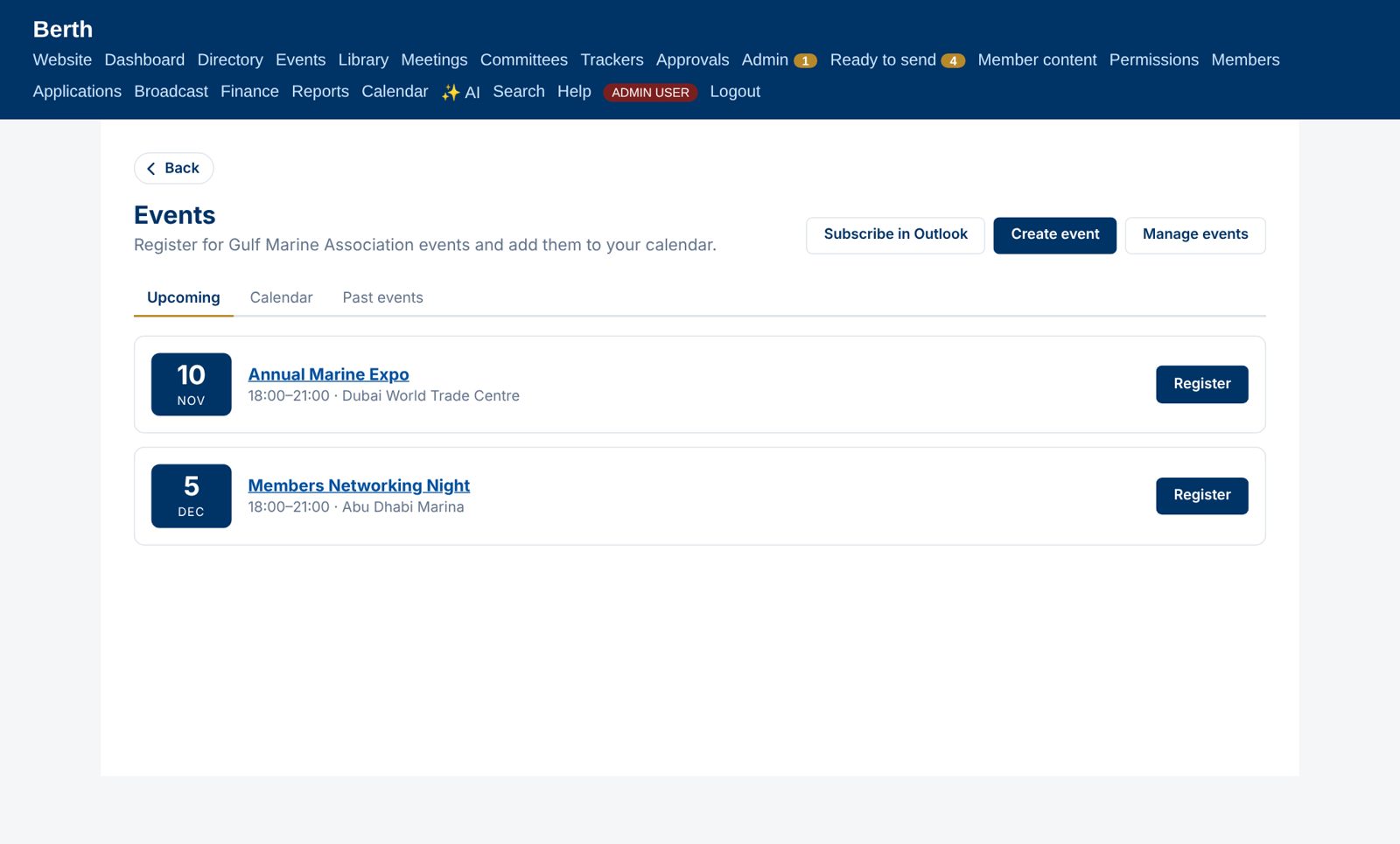The height and width of the screenshot is (844, 1400).
Task: Open the Calendar nav link in header
Action: click(395, 91)
